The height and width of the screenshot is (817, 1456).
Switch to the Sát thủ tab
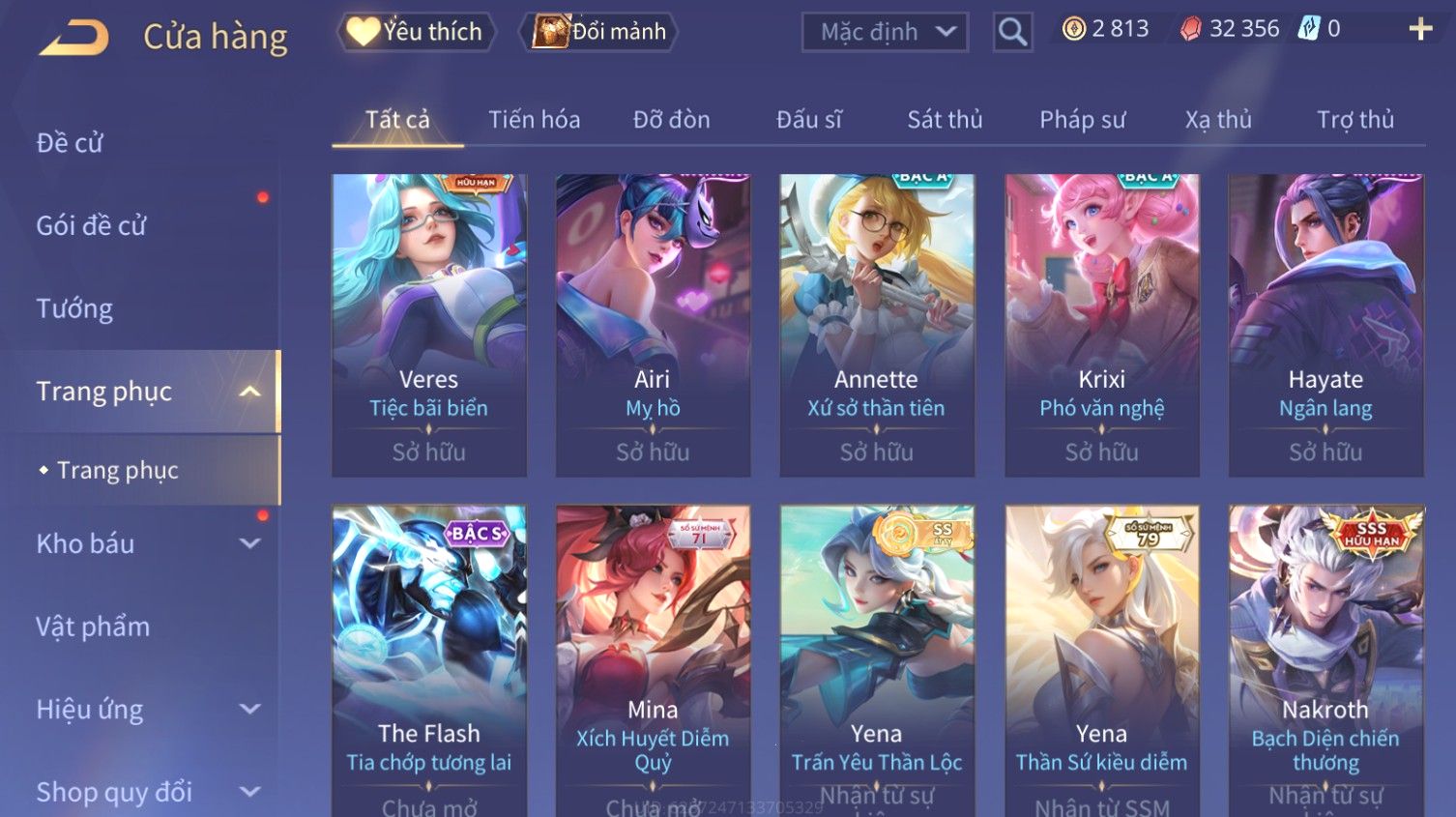945,120
